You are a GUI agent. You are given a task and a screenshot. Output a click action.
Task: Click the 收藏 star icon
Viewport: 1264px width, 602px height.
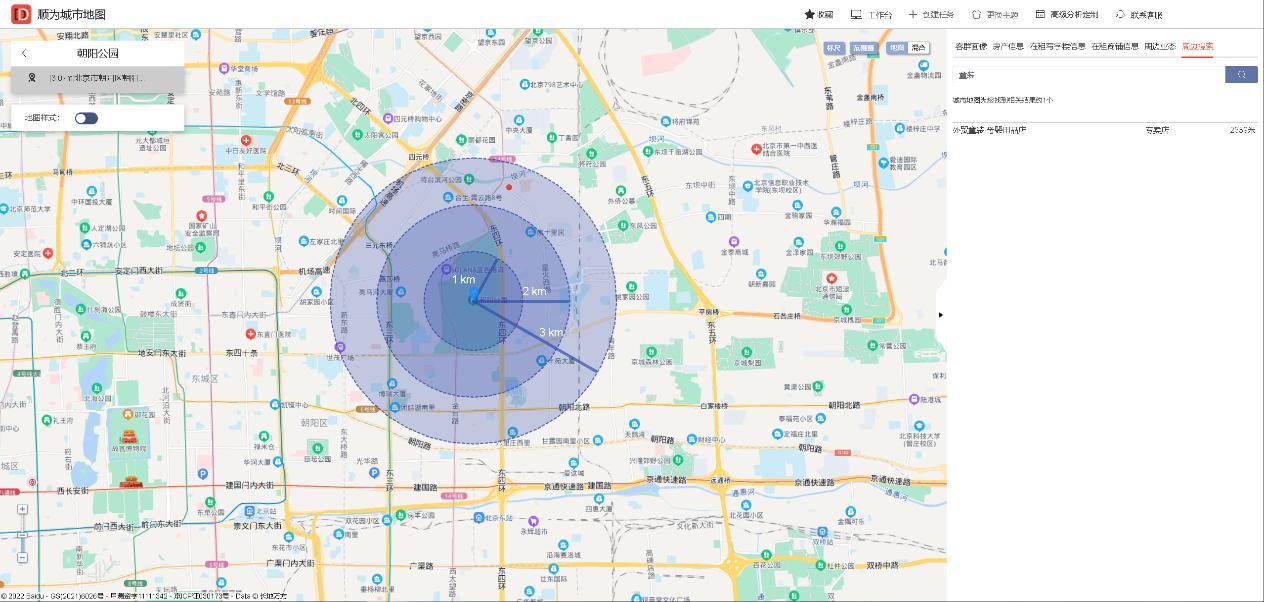coord(810,15)
